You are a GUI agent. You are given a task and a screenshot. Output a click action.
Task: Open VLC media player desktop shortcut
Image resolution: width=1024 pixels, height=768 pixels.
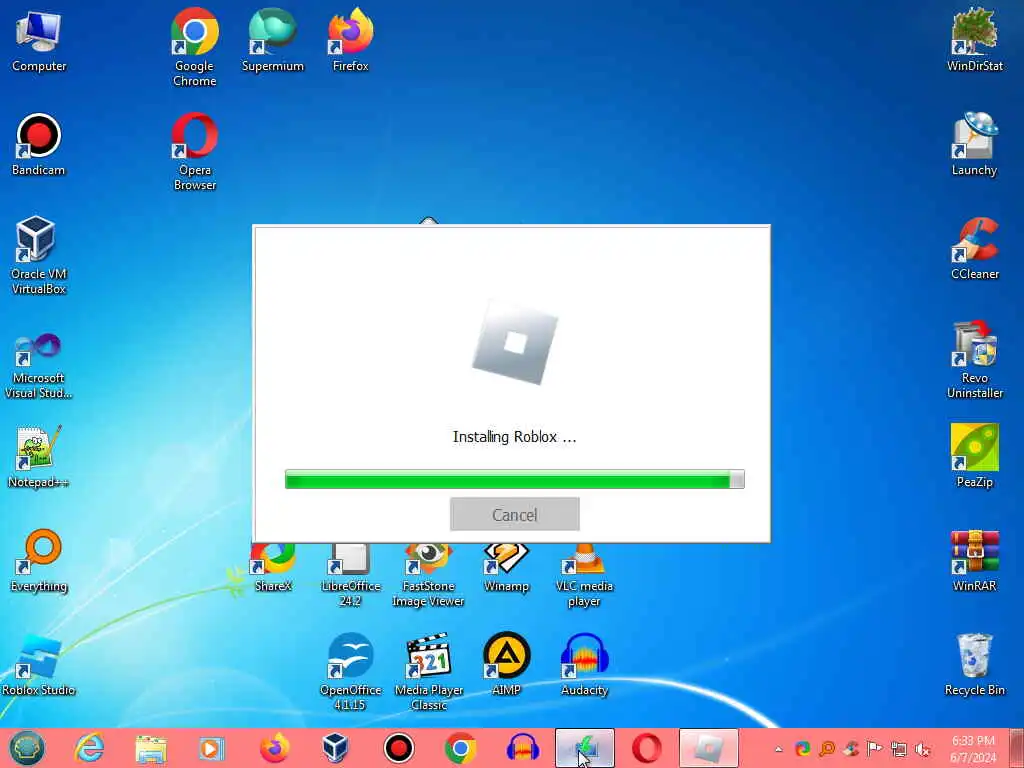(x=584, y=575)
